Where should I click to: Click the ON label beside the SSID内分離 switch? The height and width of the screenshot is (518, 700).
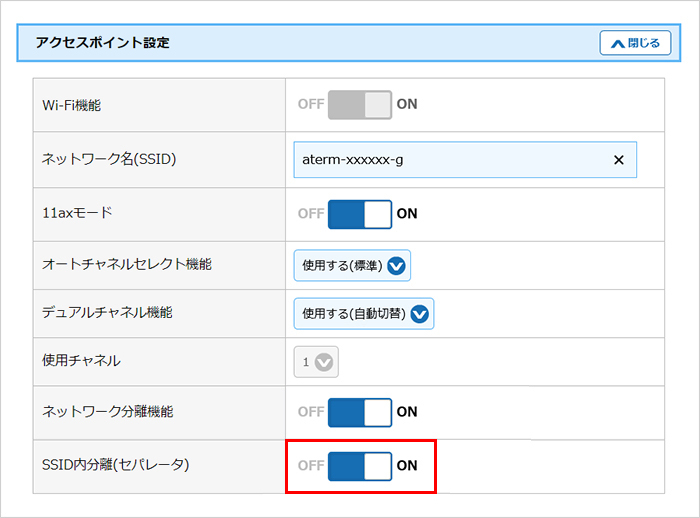tap(407, 466)
